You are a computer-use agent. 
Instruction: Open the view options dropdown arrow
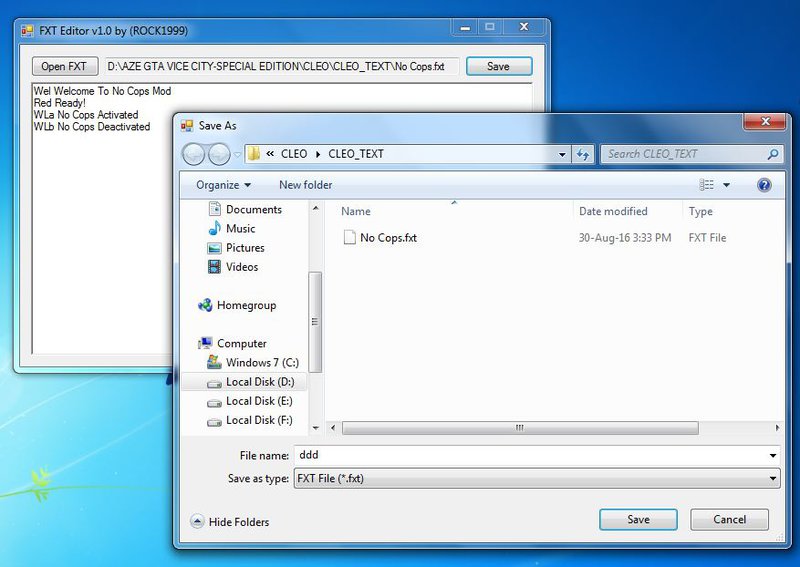point(726,185)
